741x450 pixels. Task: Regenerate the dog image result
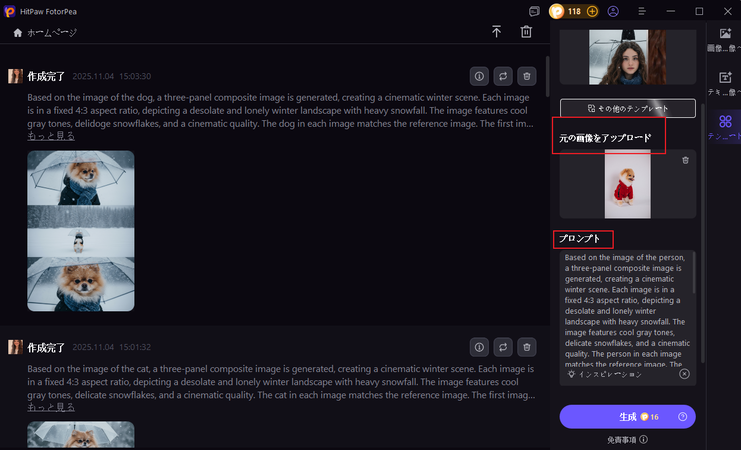[503, 76]
